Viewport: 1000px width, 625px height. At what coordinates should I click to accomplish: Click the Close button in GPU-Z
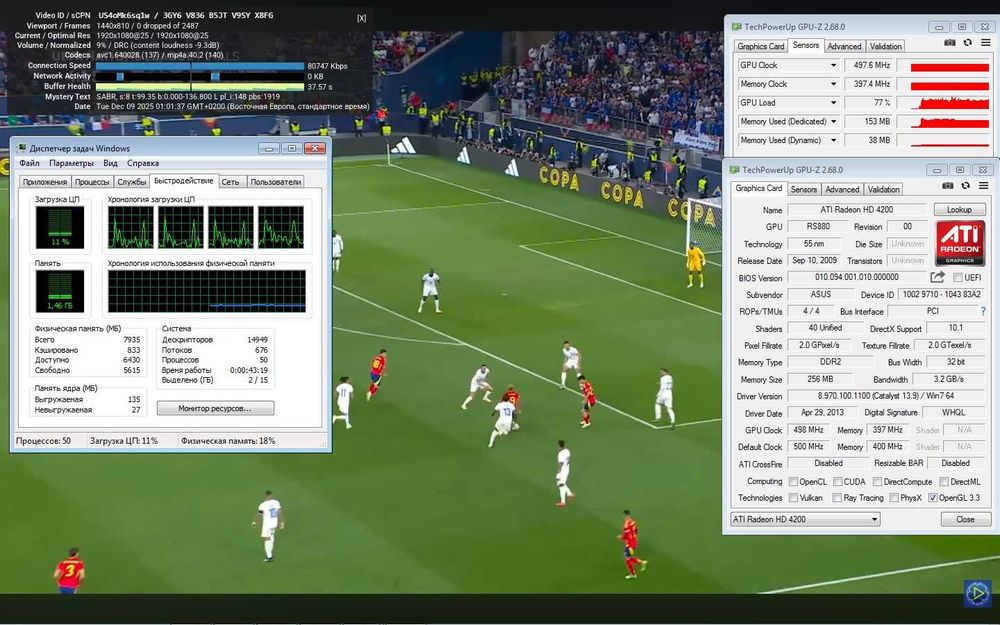[x=965, y=519]
